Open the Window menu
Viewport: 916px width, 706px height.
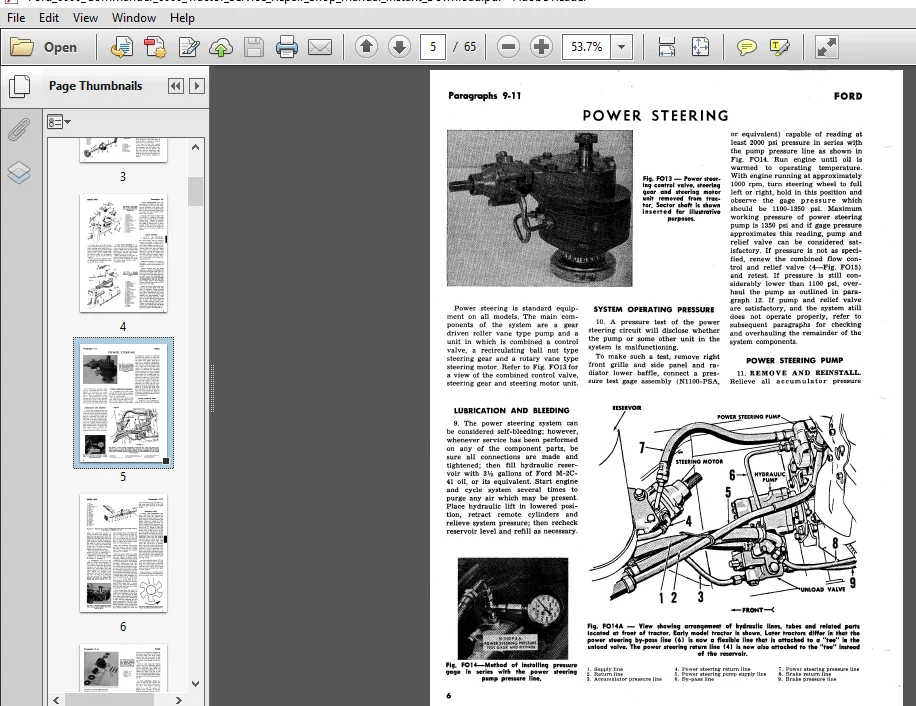(x=134, y=18)
